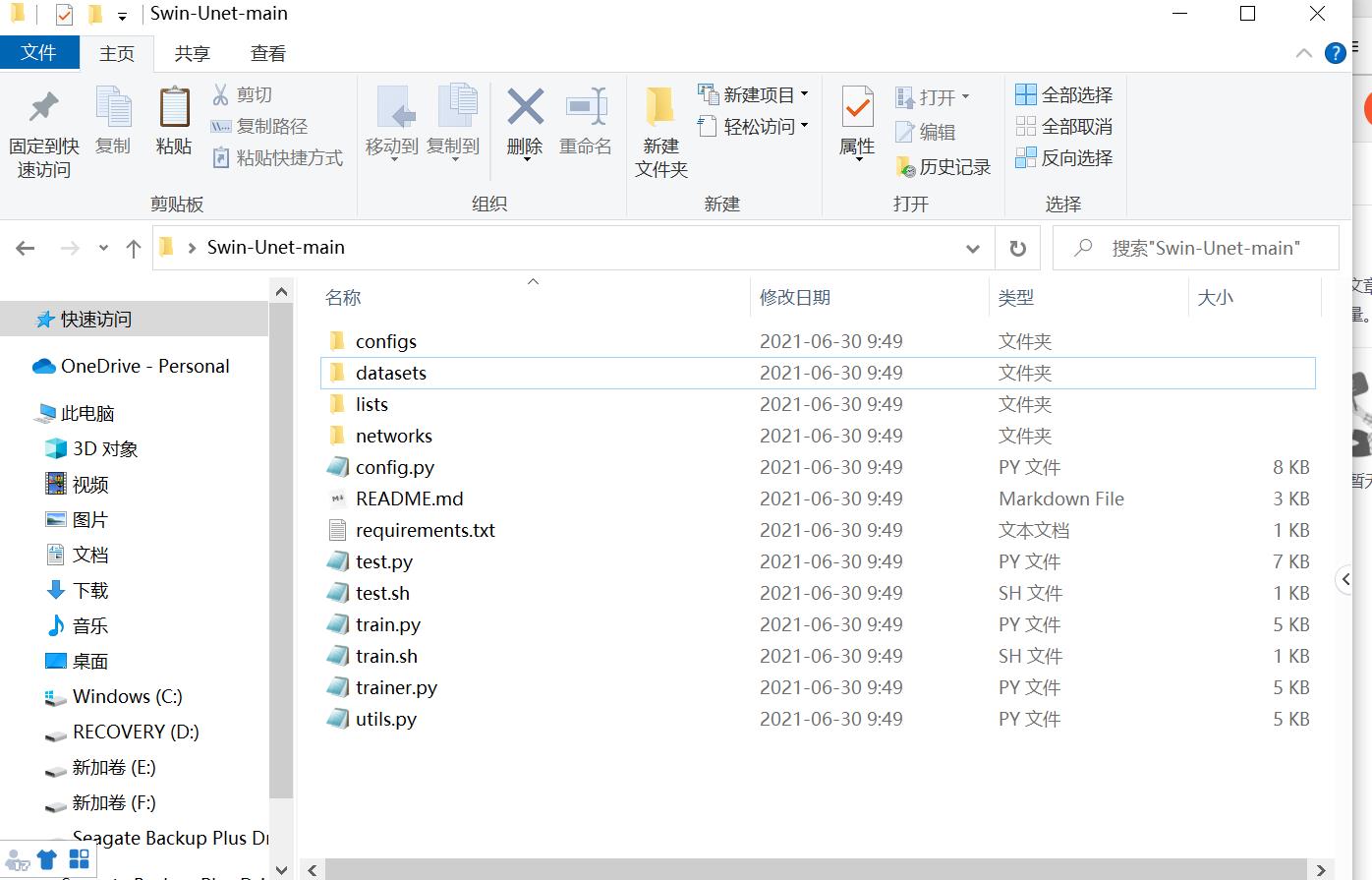Click Swin-Unet-main in address bar
Viewport: 1372px width, 880px height.
pos(276,248)
